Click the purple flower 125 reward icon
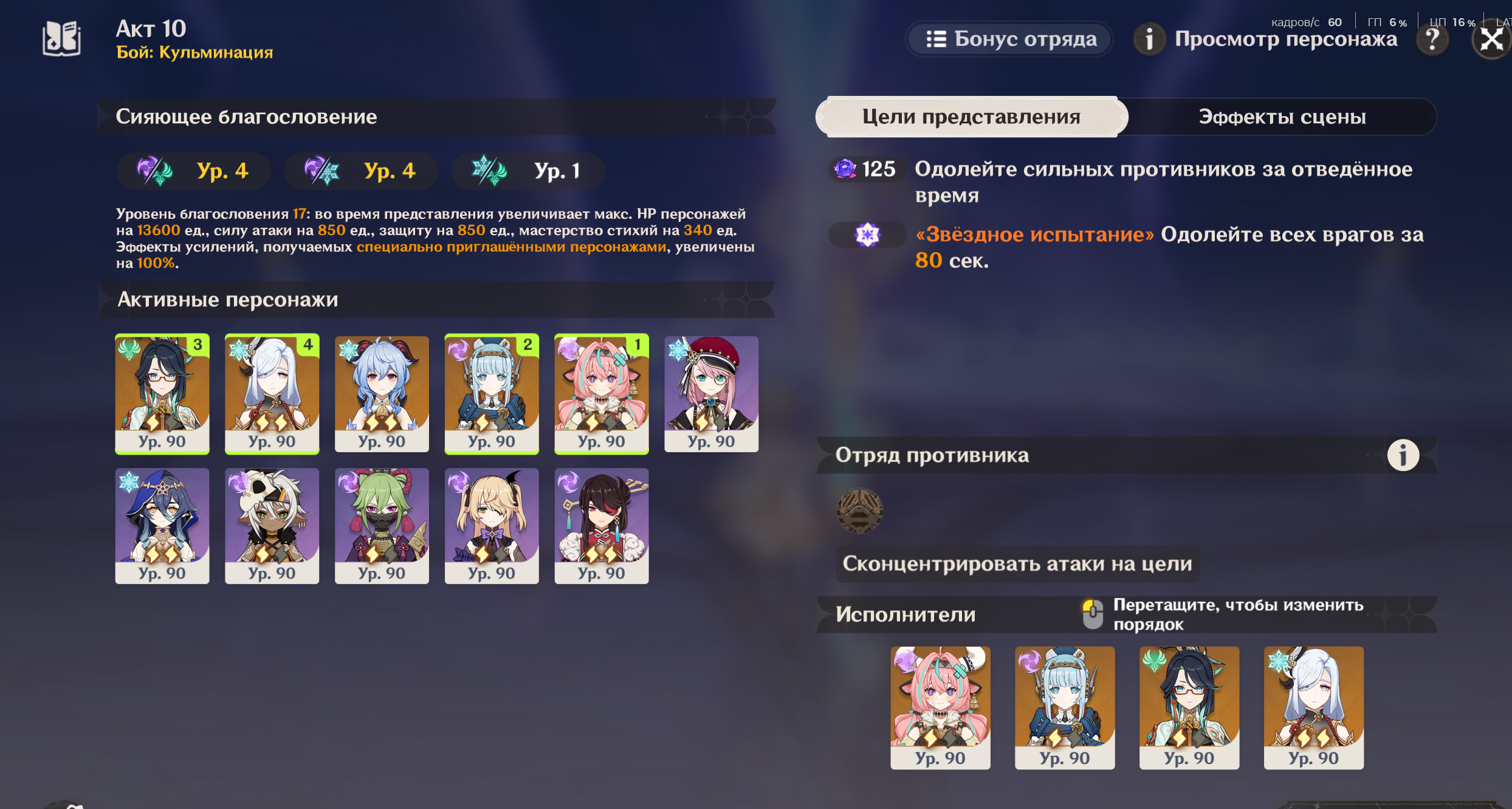The height and width of the screenshot is (809, 1512). tap(845, 168)
